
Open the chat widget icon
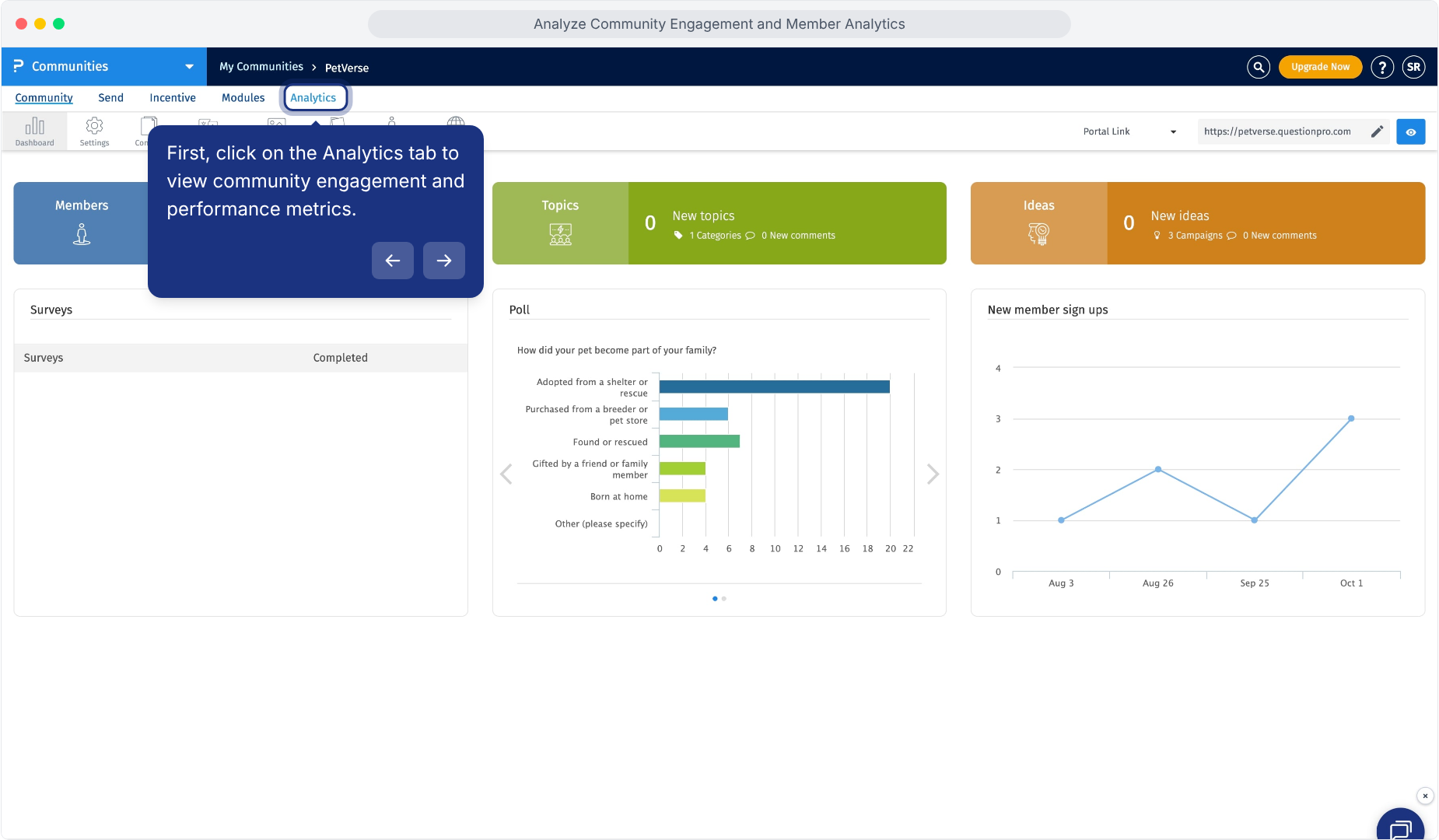point(1400,826)
